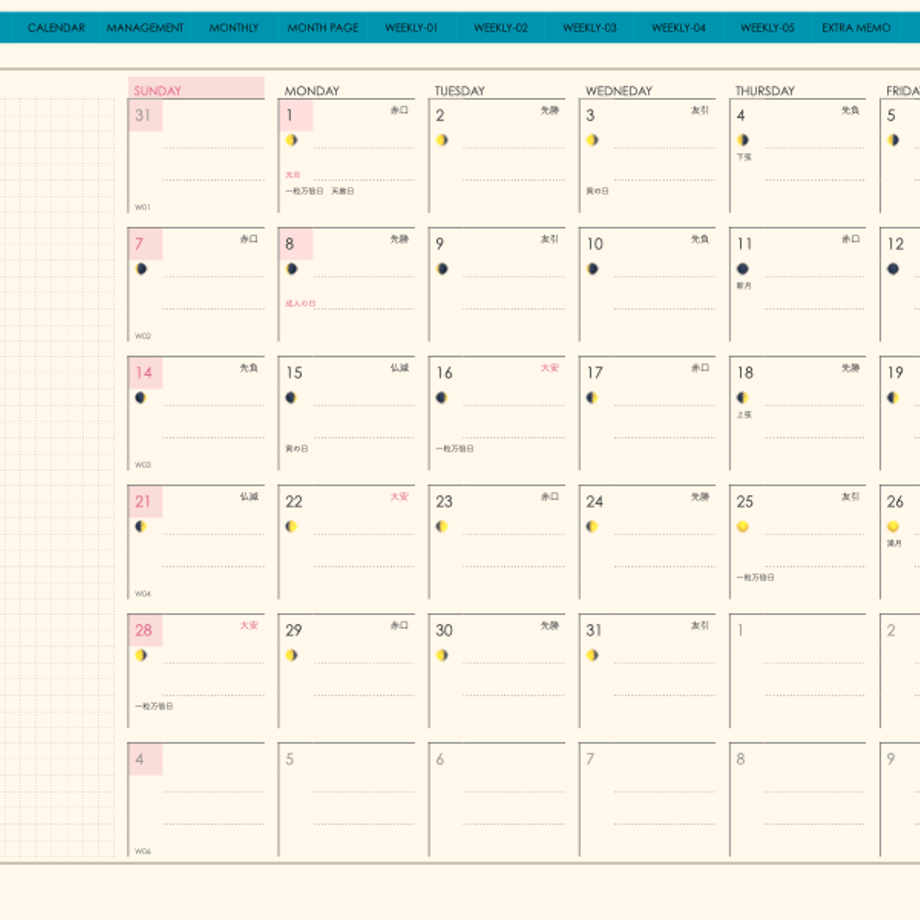Click the moon icon on the 22nd

[x=291, y=526]
